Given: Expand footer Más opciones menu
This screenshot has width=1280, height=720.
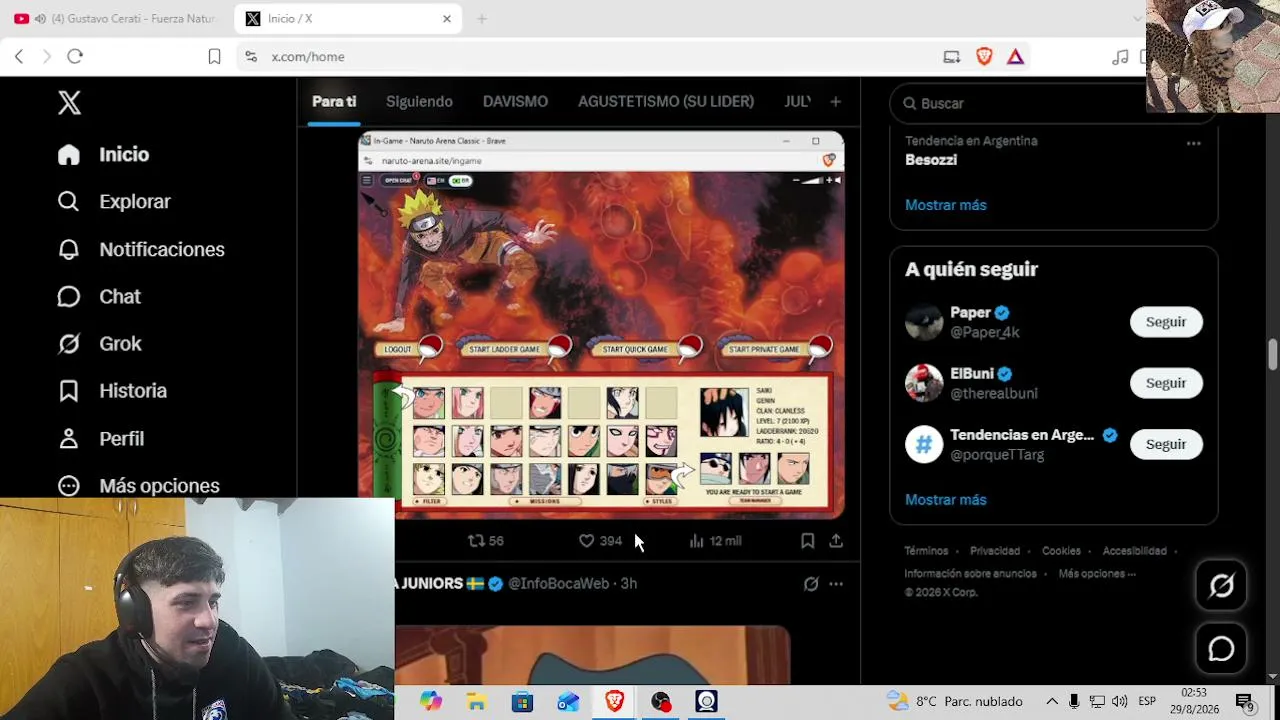Looking at the screenshot, I should click(1097, 574).
